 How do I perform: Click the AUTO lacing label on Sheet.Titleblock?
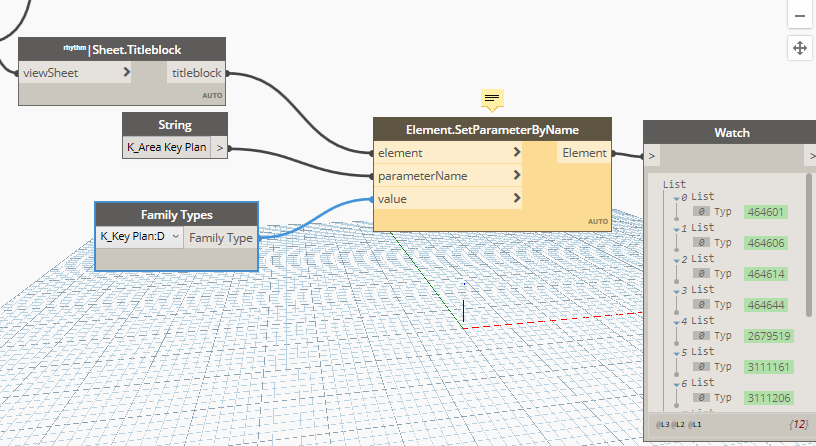click(x=212, y=96)
